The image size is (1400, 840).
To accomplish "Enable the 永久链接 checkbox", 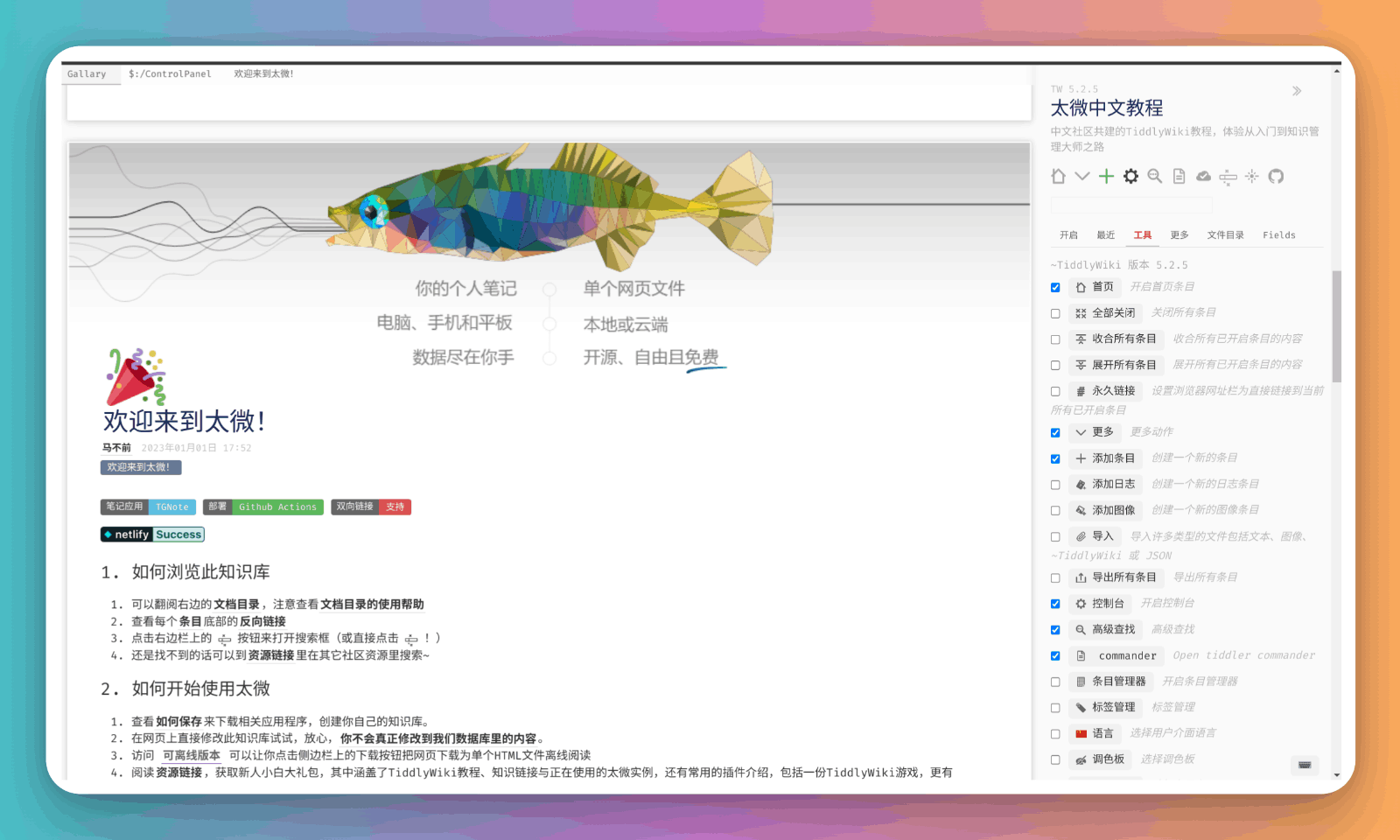I will pos(1055,391).
